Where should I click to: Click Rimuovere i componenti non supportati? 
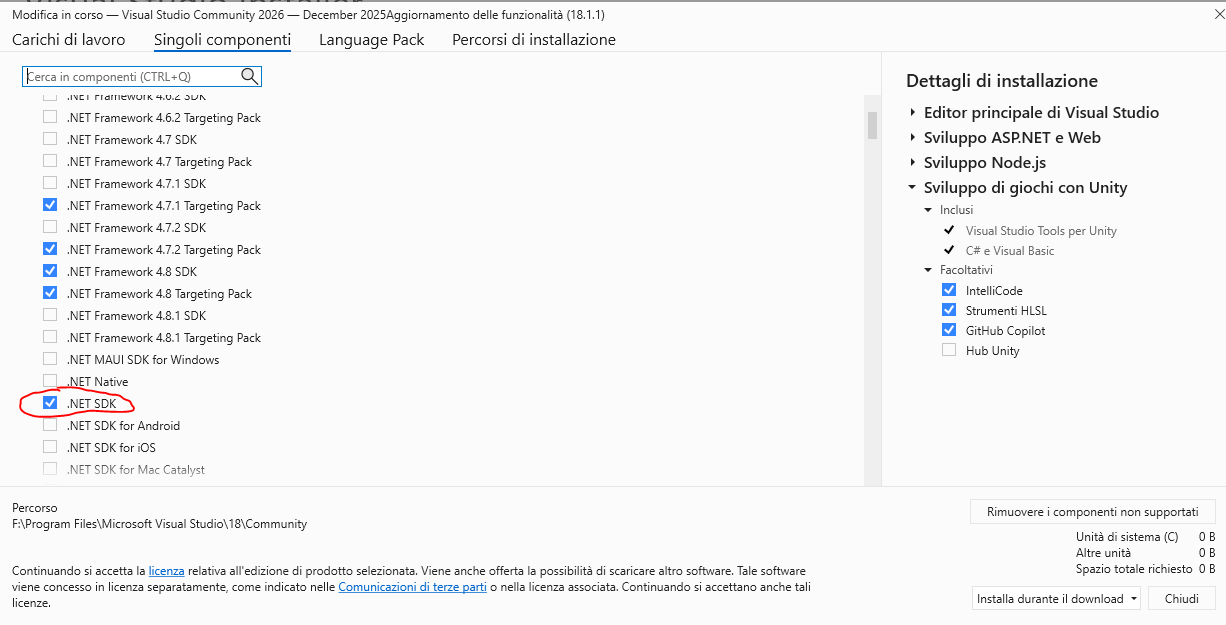pos(1092,511)
